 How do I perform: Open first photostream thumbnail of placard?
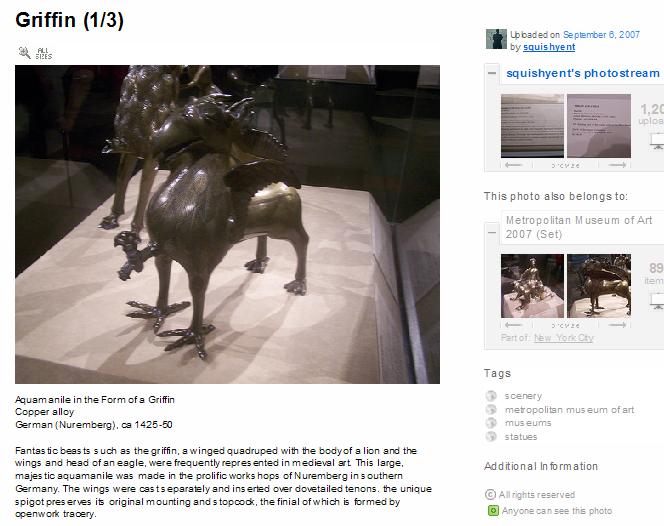pyautogui.click(x=532, y=126)
